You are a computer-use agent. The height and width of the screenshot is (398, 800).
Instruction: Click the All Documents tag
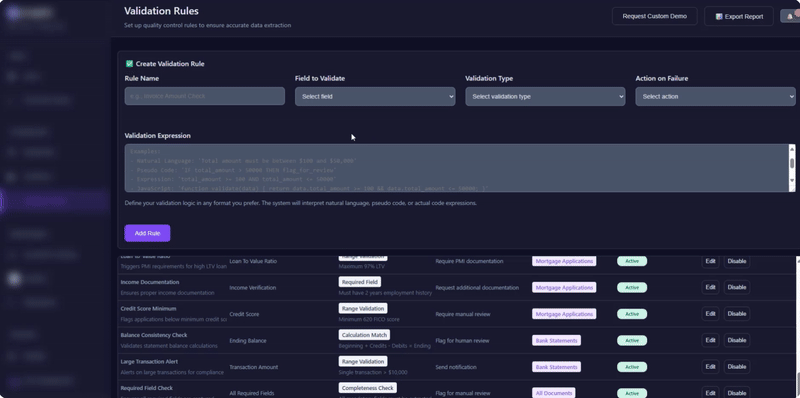click(554, 393)
